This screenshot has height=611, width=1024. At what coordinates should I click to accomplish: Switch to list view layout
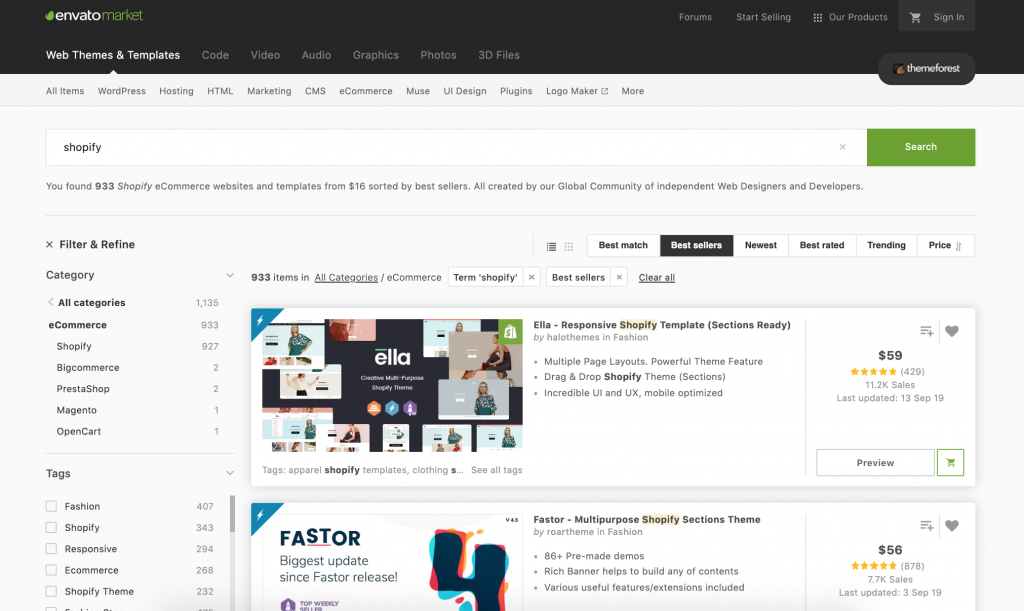point(551,246)
